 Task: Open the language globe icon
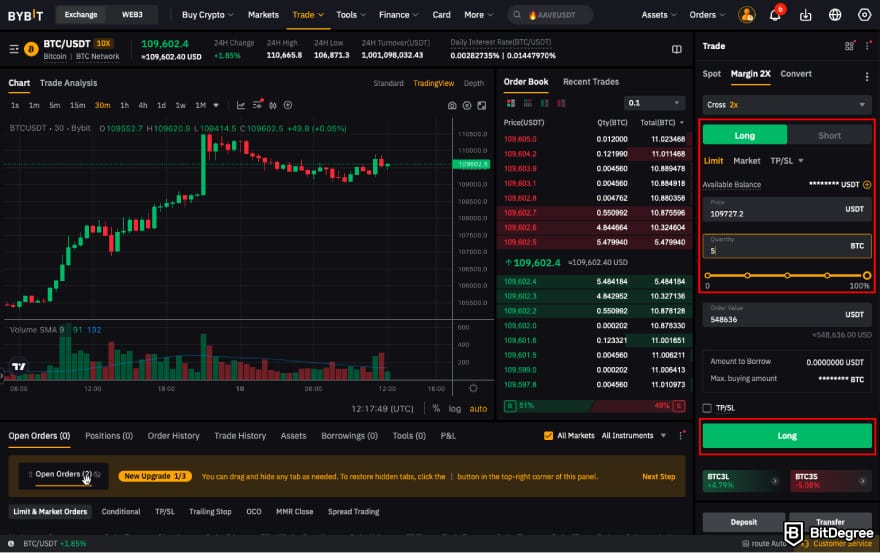tap(835, 15)
